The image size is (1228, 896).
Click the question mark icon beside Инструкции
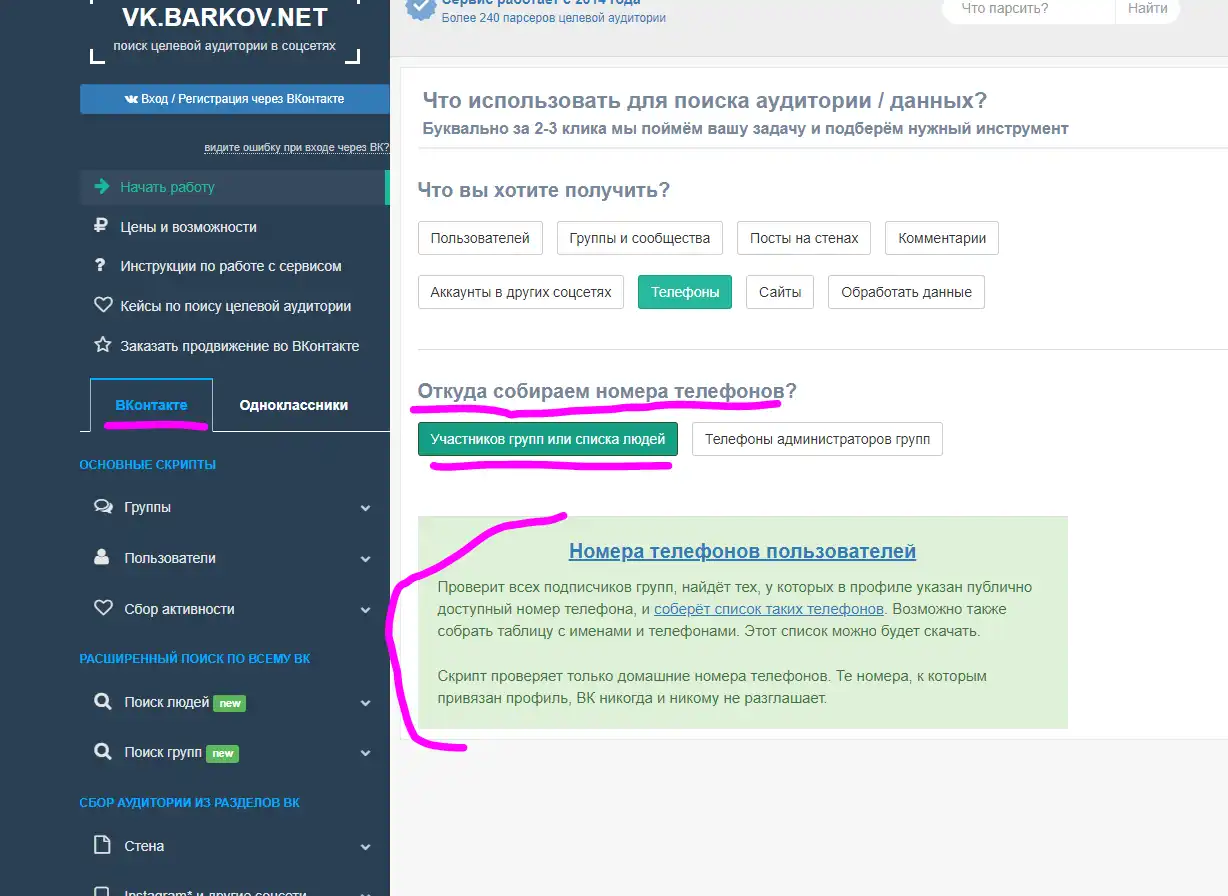(x=100, y=266)
